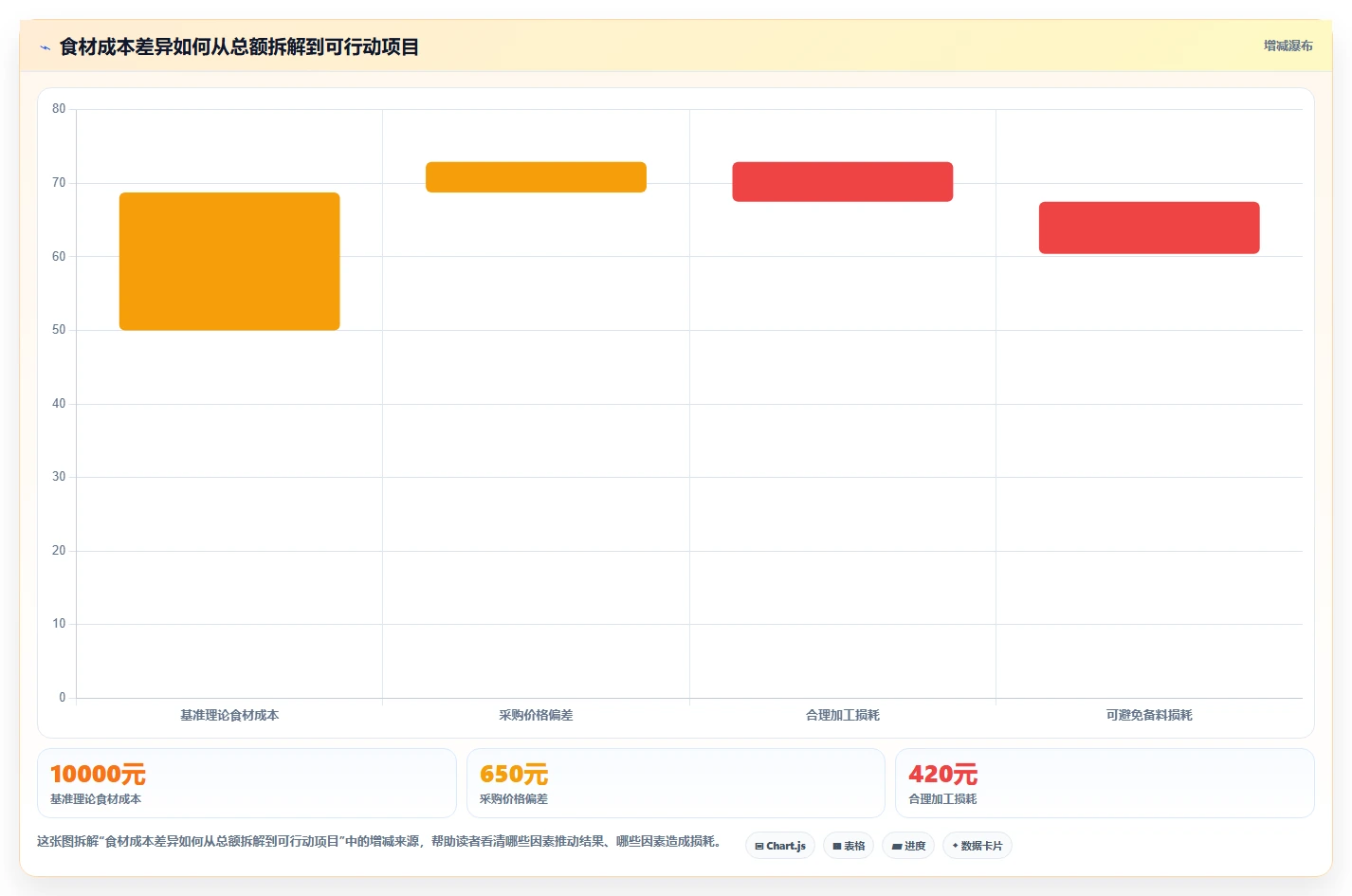1352x896 pixels.
Task: Open the 10000元 data card
Action: click(x=247, y=783)
